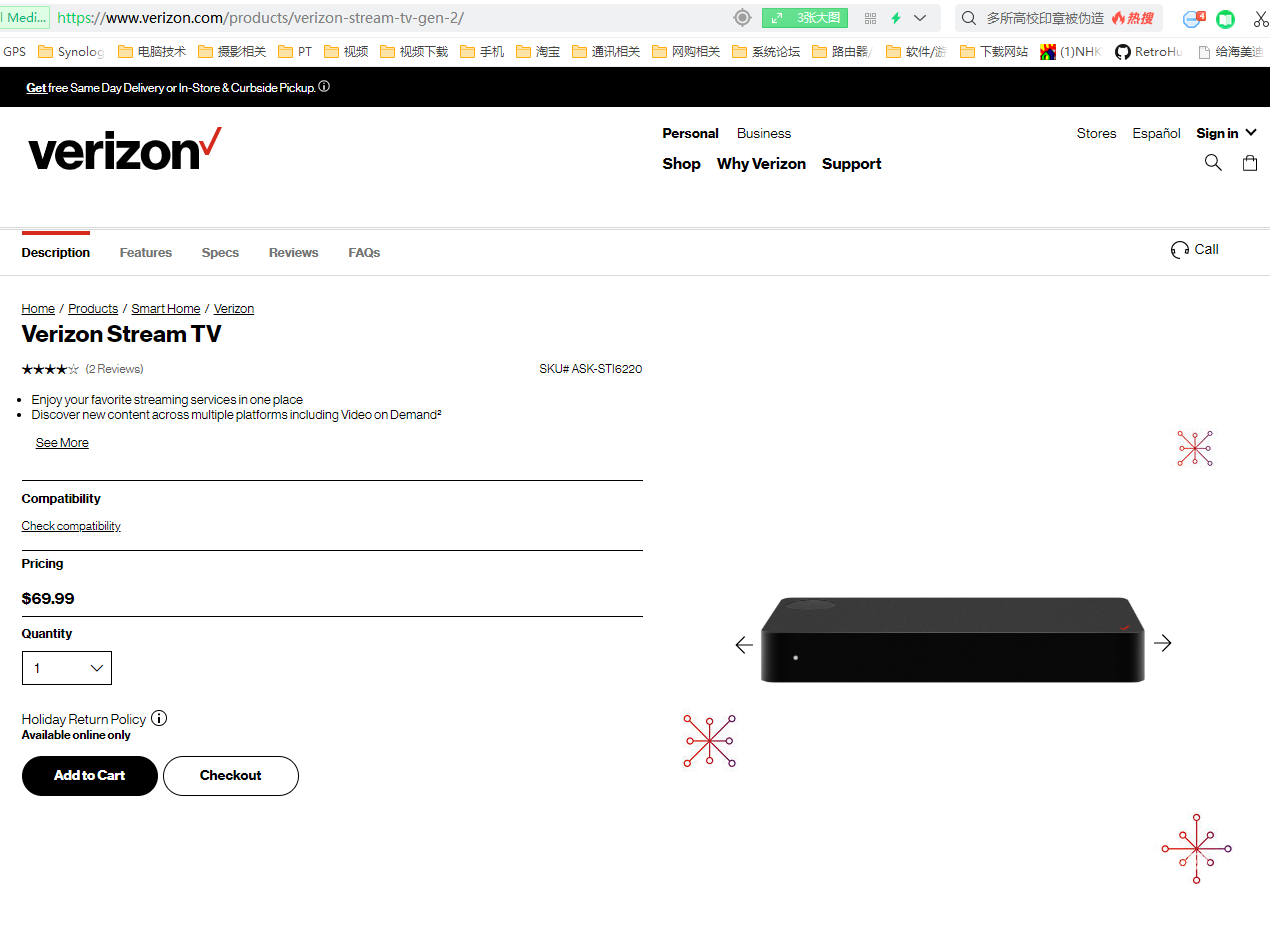Open the 手机 bookmark folder
This screenshot has height=938, width=1270.
(482, 52)
